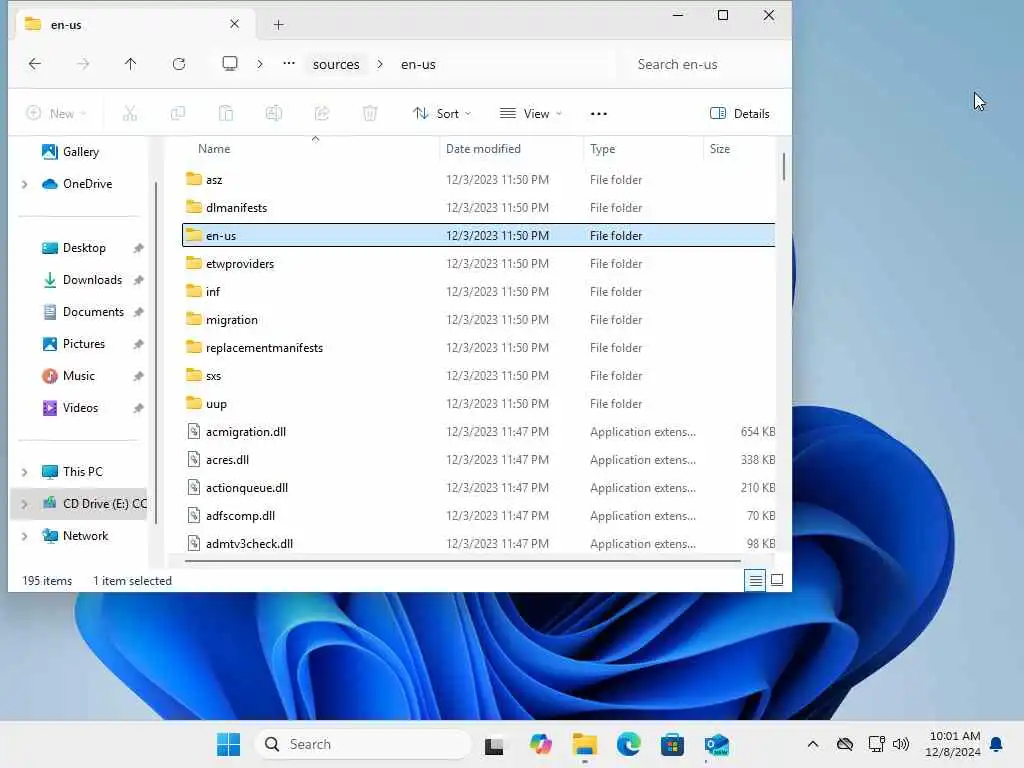The width and height of the screenshot is (1024, 768).
Task: Select the actionqueue.dll file
Action: coord(479,488)
